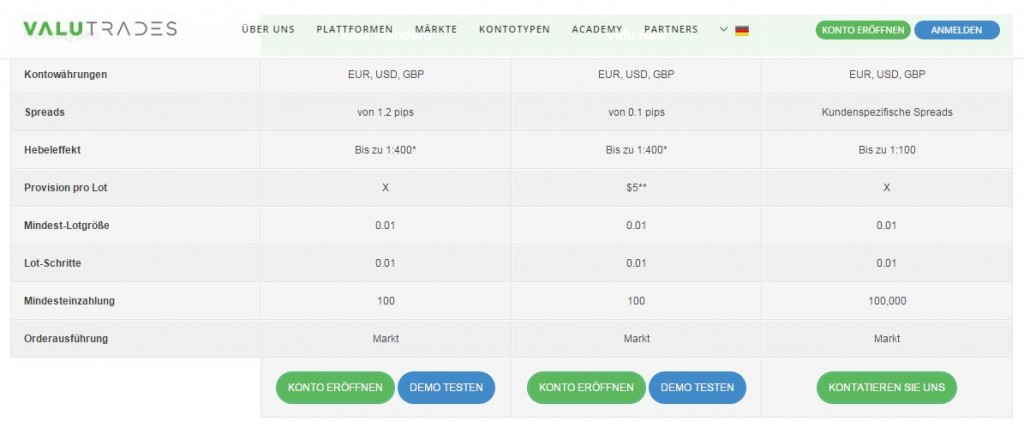Select the Spreads row label

[44, 112]
